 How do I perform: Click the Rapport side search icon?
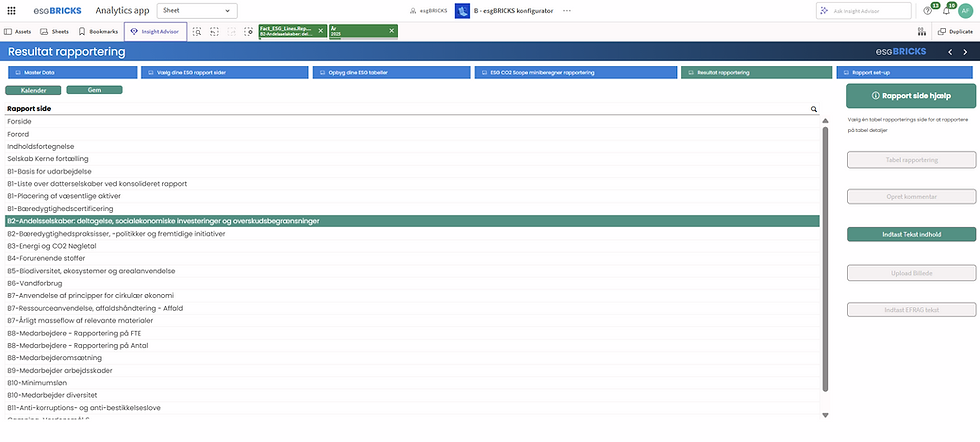(814, 109)
